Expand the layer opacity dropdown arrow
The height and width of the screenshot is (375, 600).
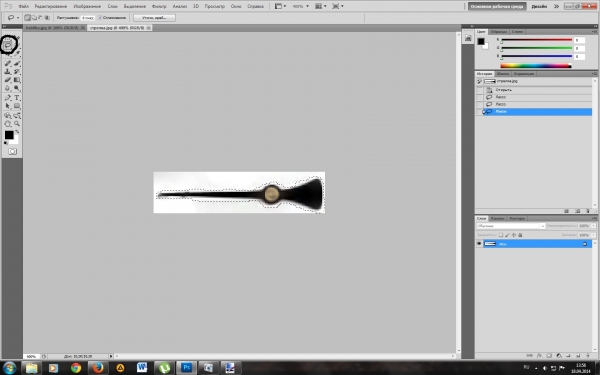pos(593,226)
